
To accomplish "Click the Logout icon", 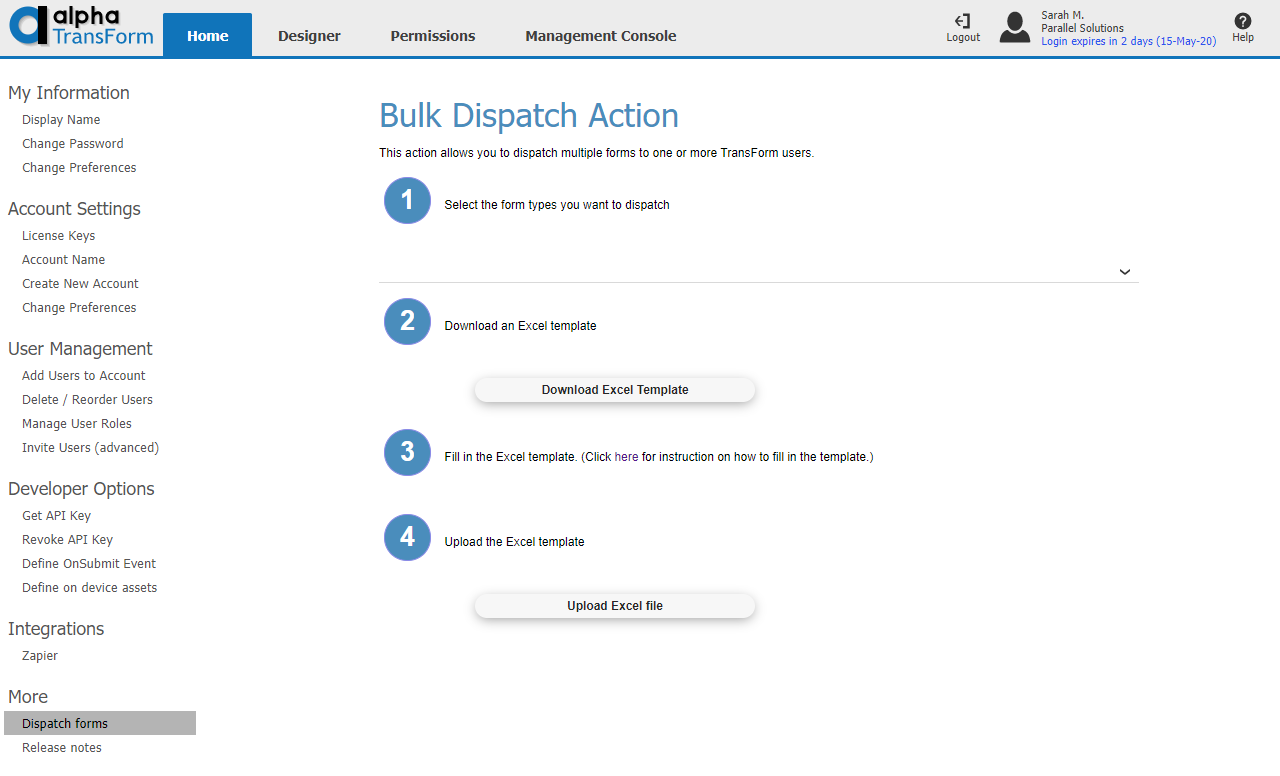I will tap(962, 25).
